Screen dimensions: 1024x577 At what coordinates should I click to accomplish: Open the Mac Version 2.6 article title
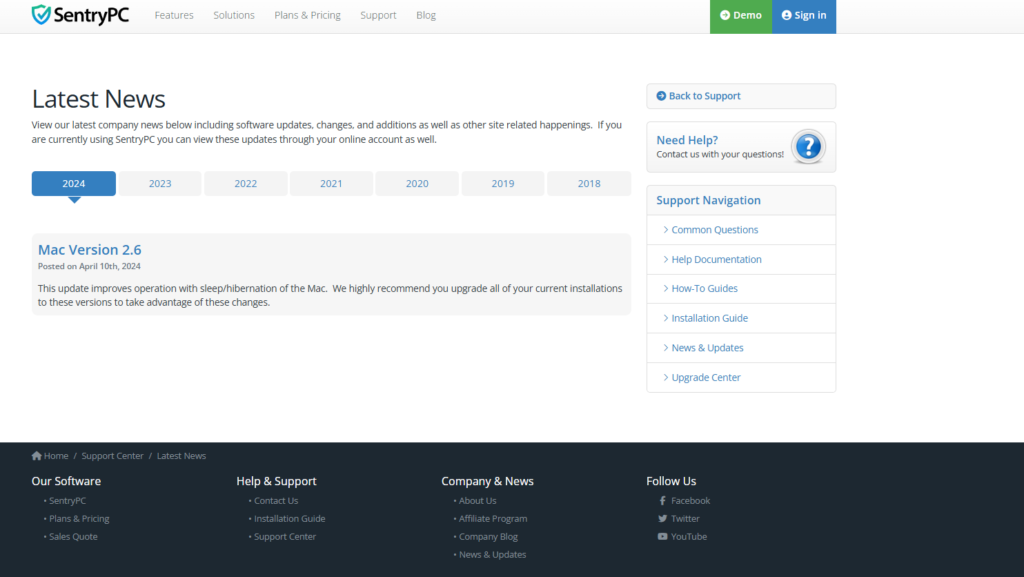click(x=89, y=249)
